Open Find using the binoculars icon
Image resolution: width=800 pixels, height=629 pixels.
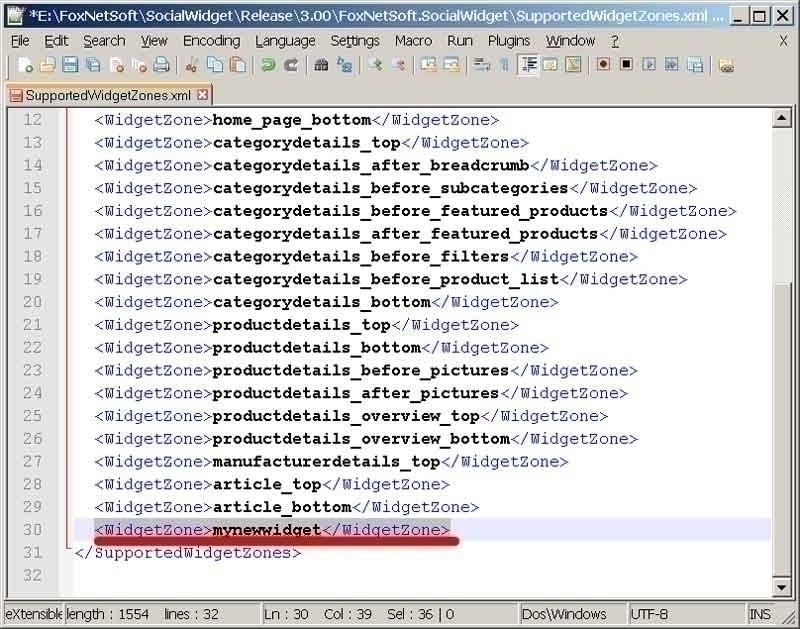(321, 65)
